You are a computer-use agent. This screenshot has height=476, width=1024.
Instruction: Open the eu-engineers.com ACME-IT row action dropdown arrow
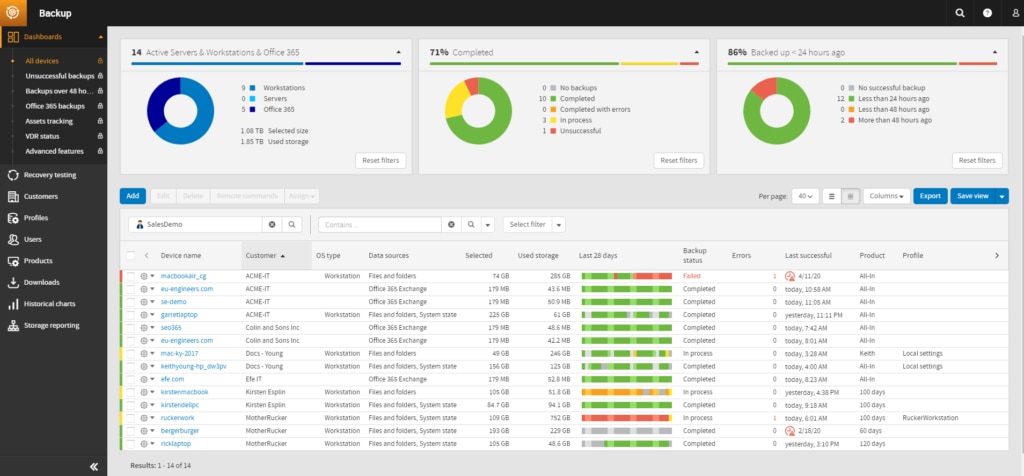coord(152,289)
